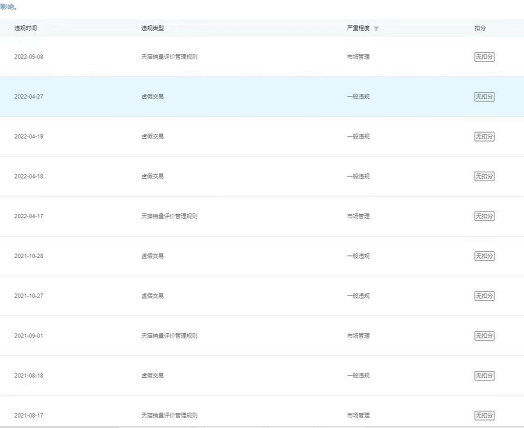Click 虚假交易 in the 2022-04-18 row
This screenshot has width=524, height=428.
click(x=153, y=176)
